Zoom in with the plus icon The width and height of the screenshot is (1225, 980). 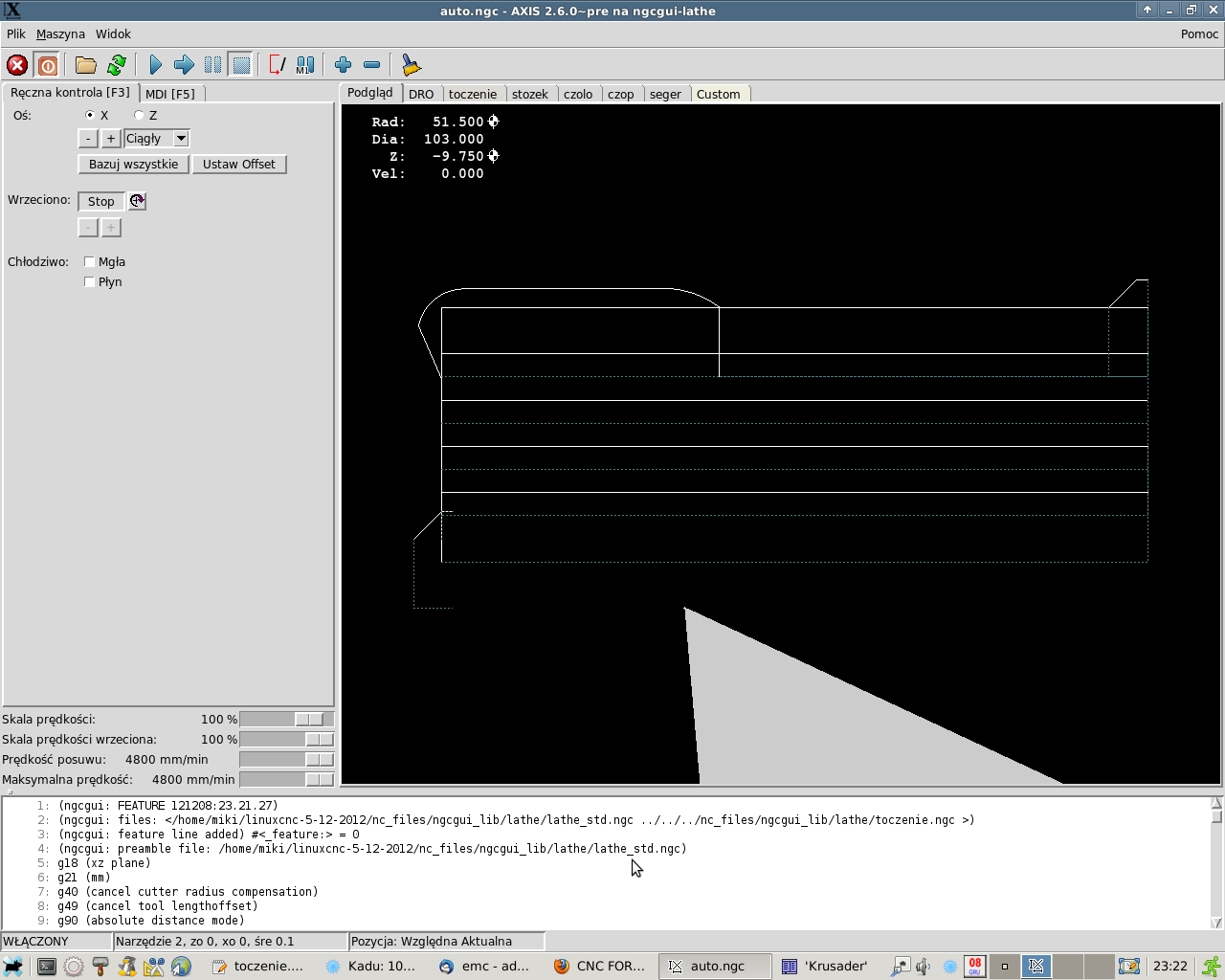point(344,65)
